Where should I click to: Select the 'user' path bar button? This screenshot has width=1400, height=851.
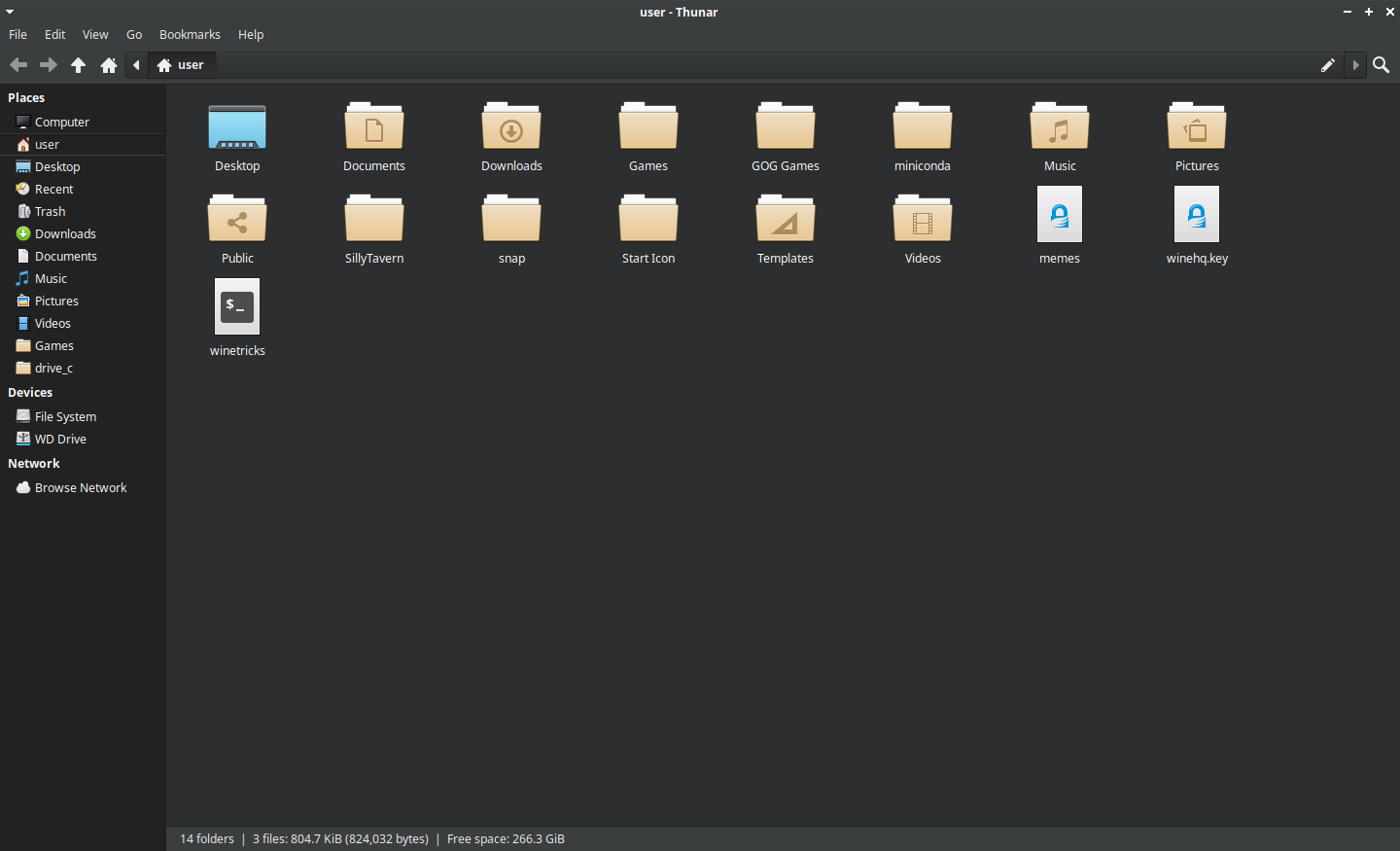182,65
